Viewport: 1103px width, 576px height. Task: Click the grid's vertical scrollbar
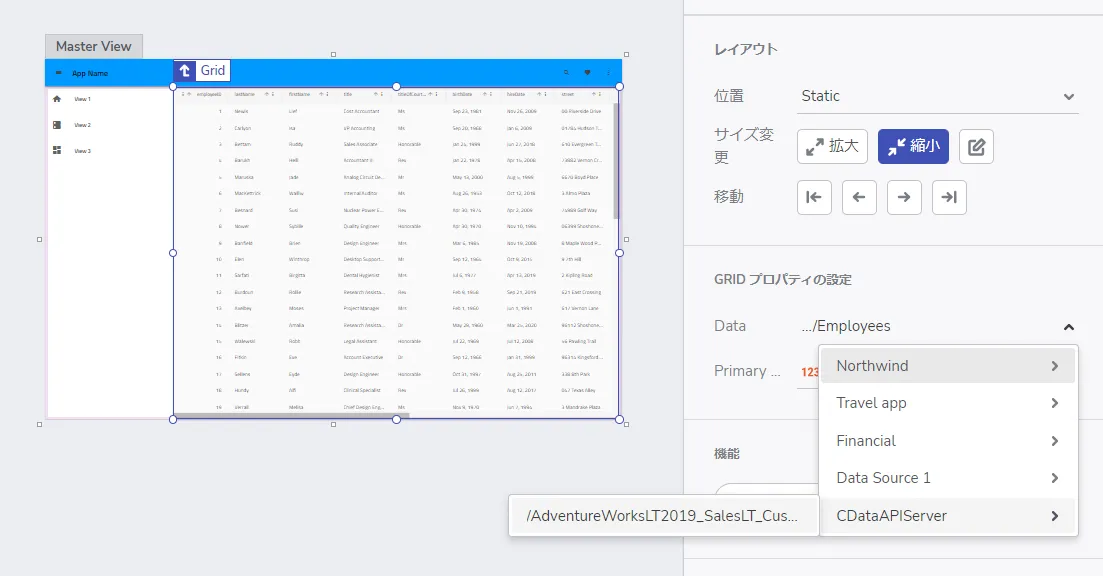click(616, 160)
